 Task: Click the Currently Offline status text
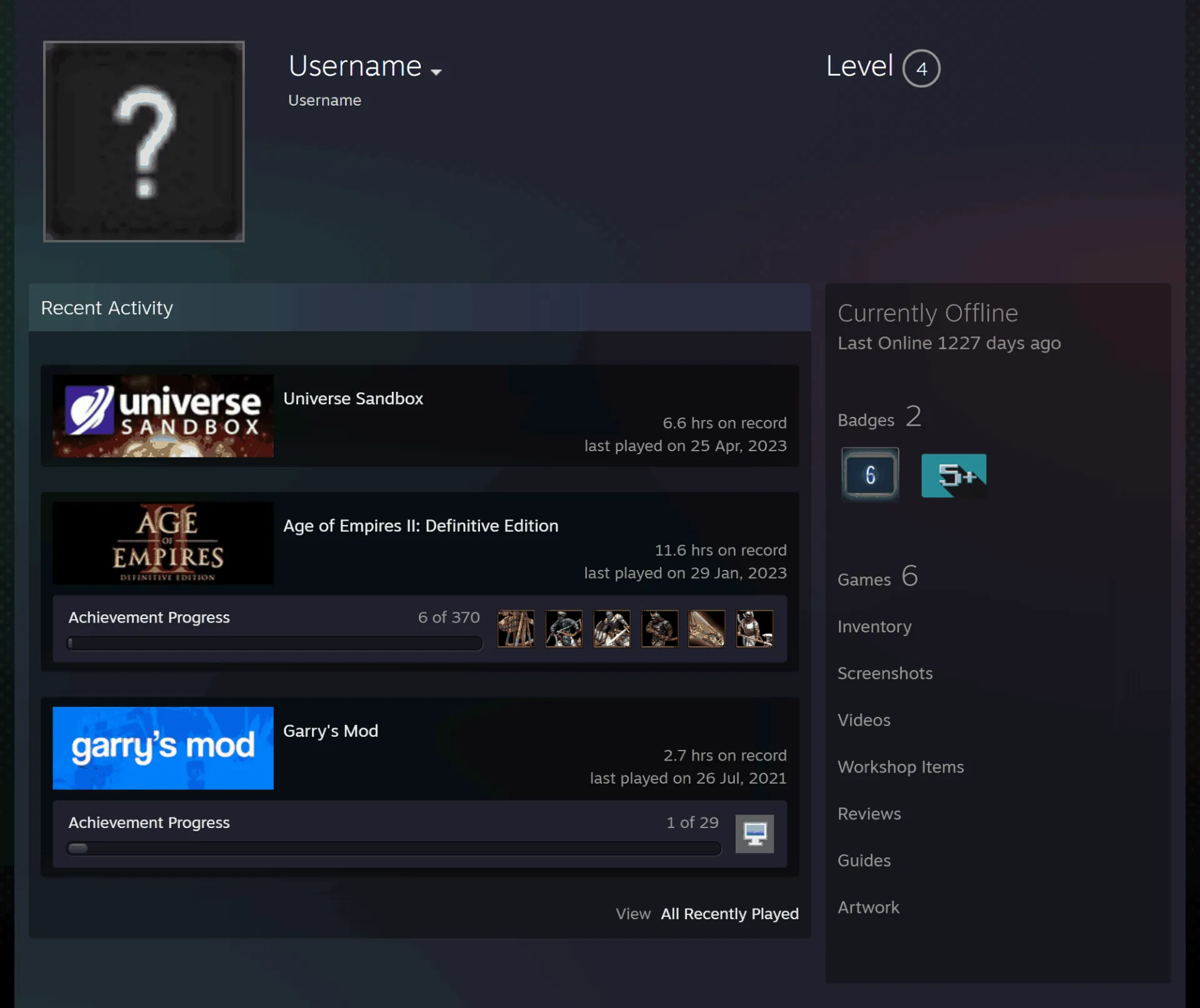(927, 313)
